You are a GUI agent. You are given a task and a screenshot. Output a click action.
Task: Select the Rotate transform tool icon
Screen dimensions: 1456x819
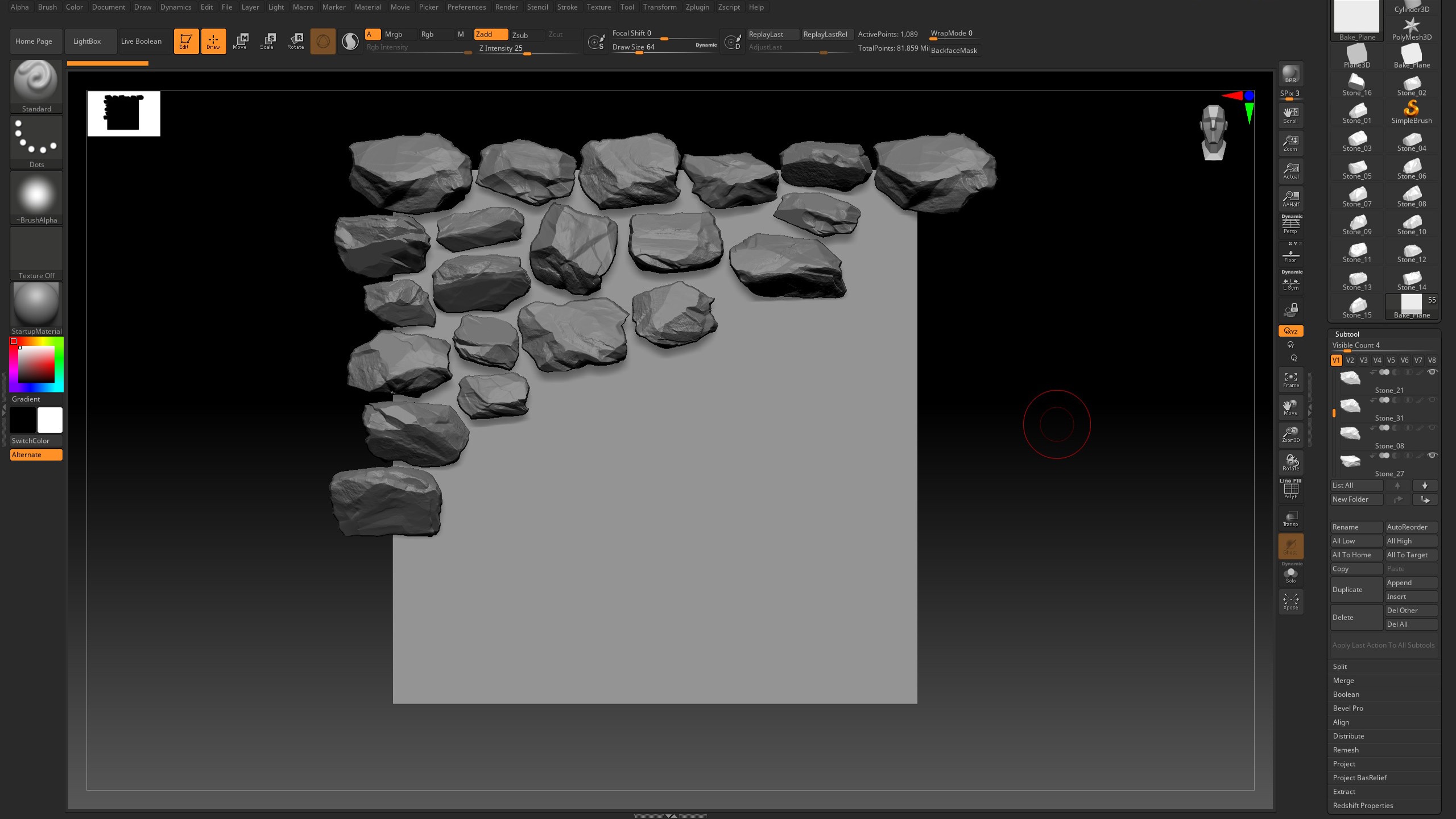pyautogui.click(x=295, y=41)
